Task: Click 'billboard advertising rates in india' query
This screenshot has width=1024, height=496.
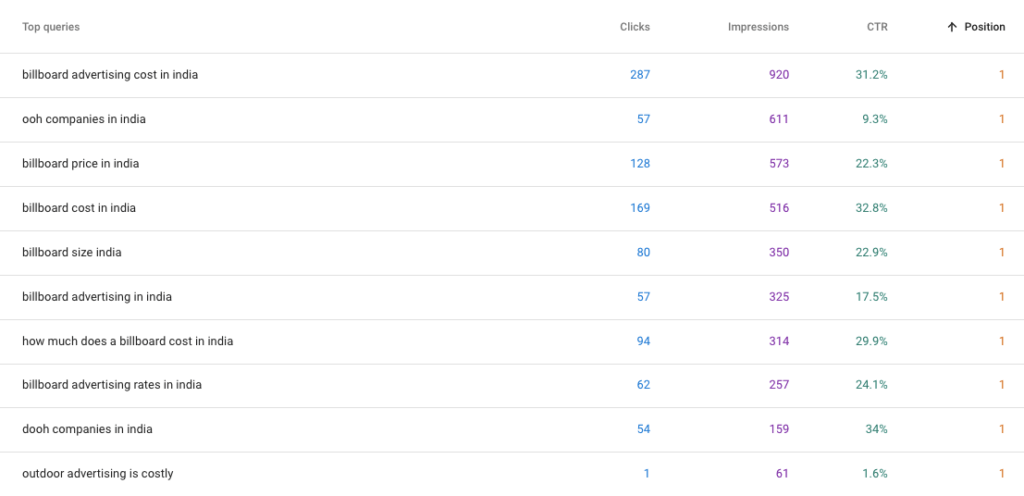Action: 112,385
